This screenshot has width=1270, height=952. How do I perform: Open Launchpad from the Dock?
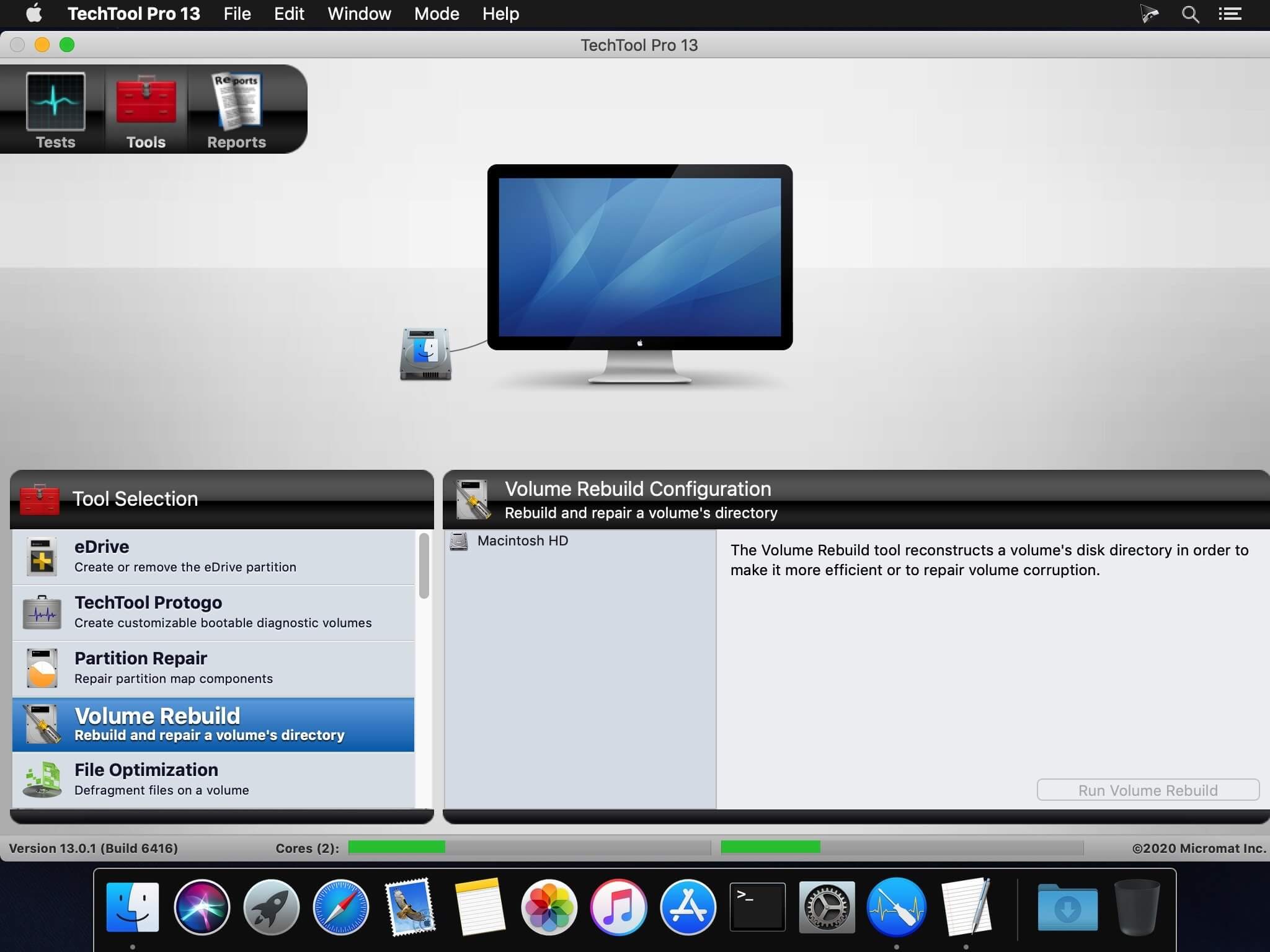point(272,907)
